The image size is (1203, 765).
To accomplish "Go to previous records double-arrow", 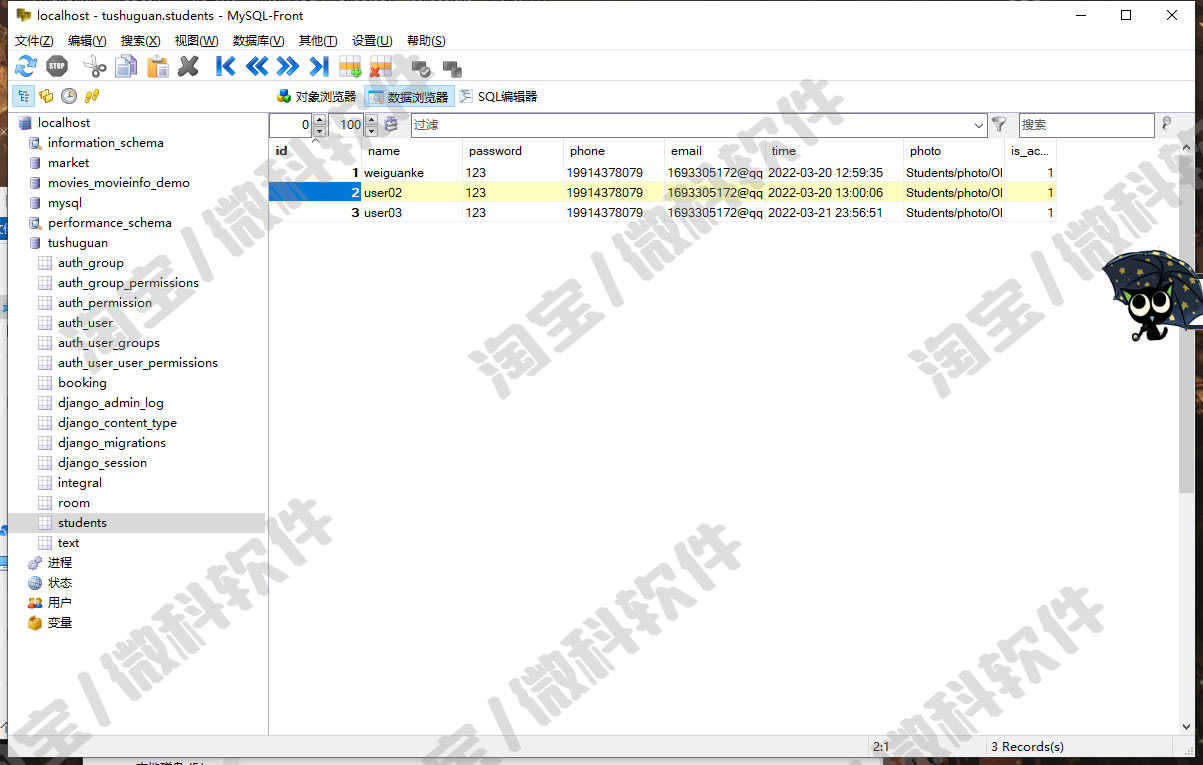I will click(257, 67).
